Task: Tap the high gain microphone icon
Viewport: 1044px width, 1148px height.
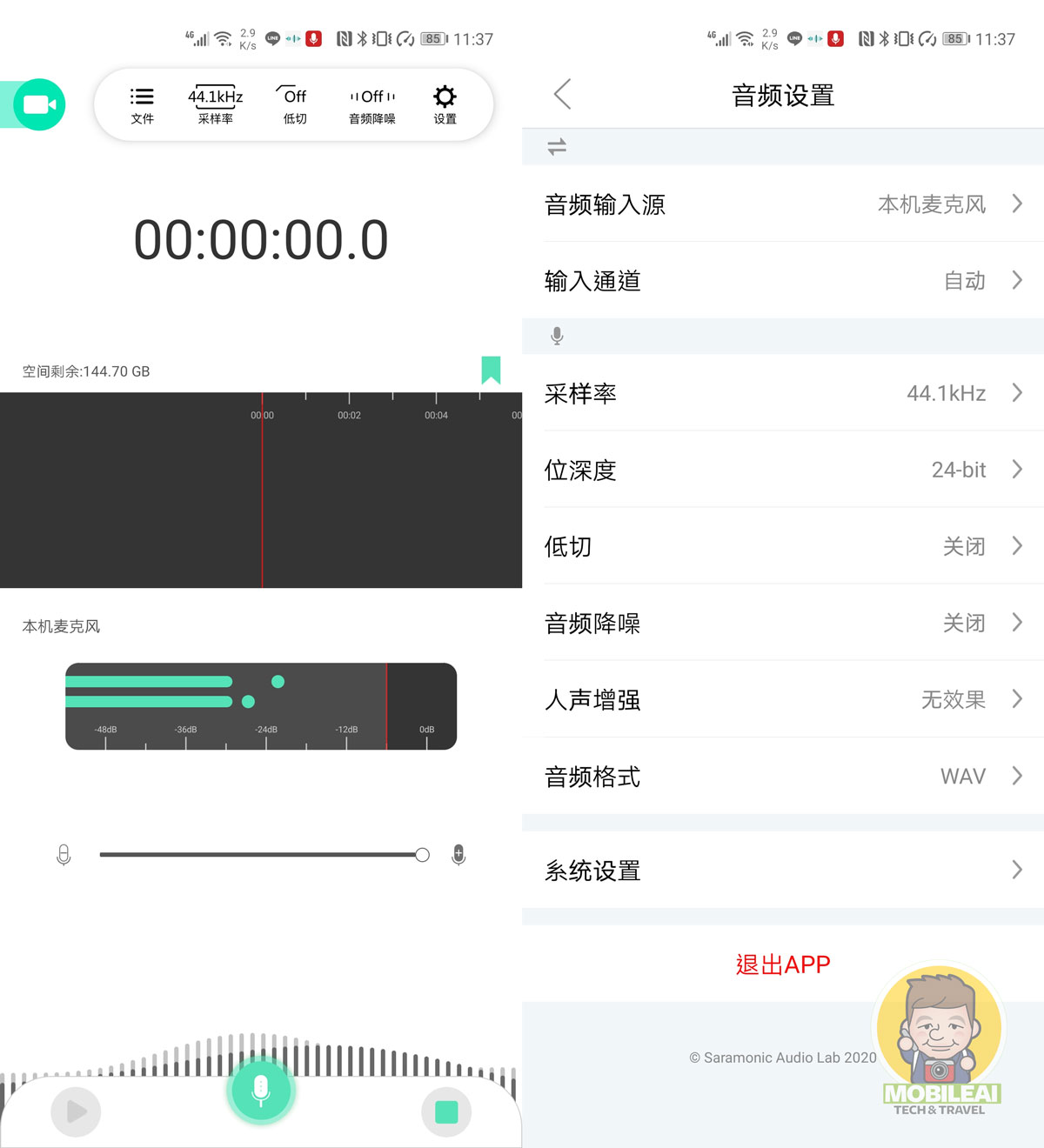Action: [458, 855]
